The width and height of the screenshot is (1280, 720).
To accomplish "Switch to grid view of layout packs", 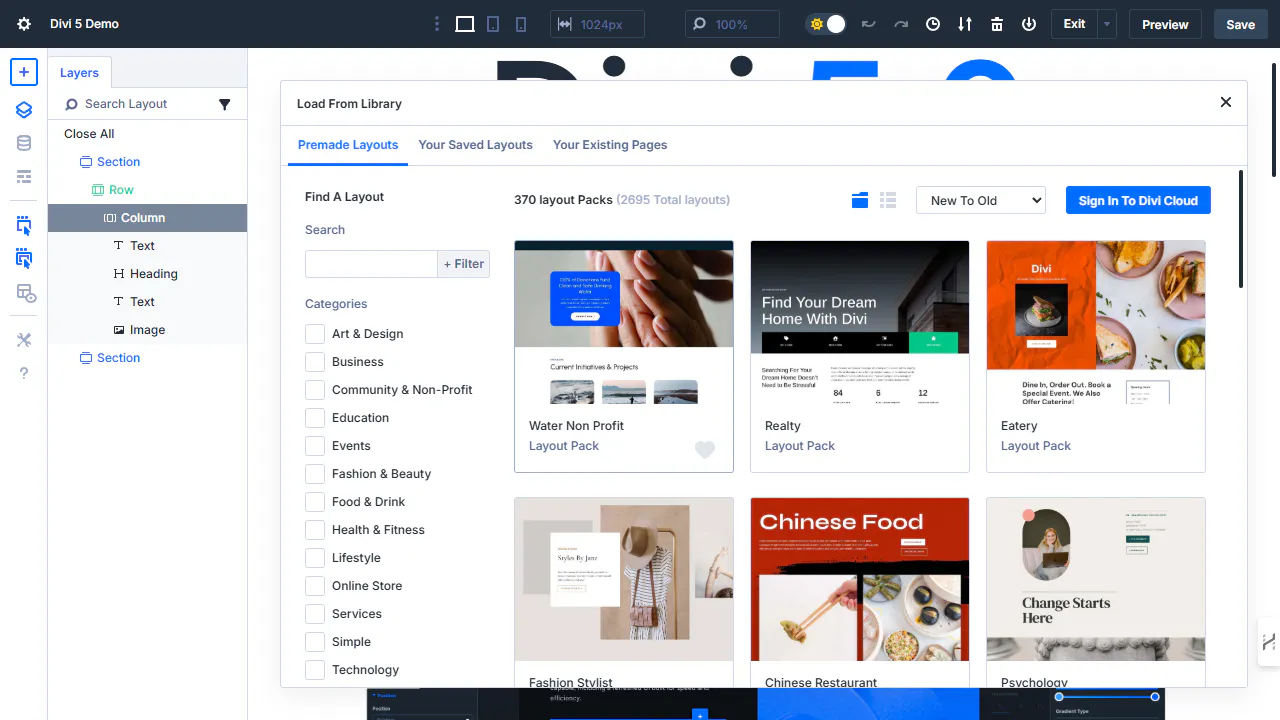I will [x=860, y=200].
